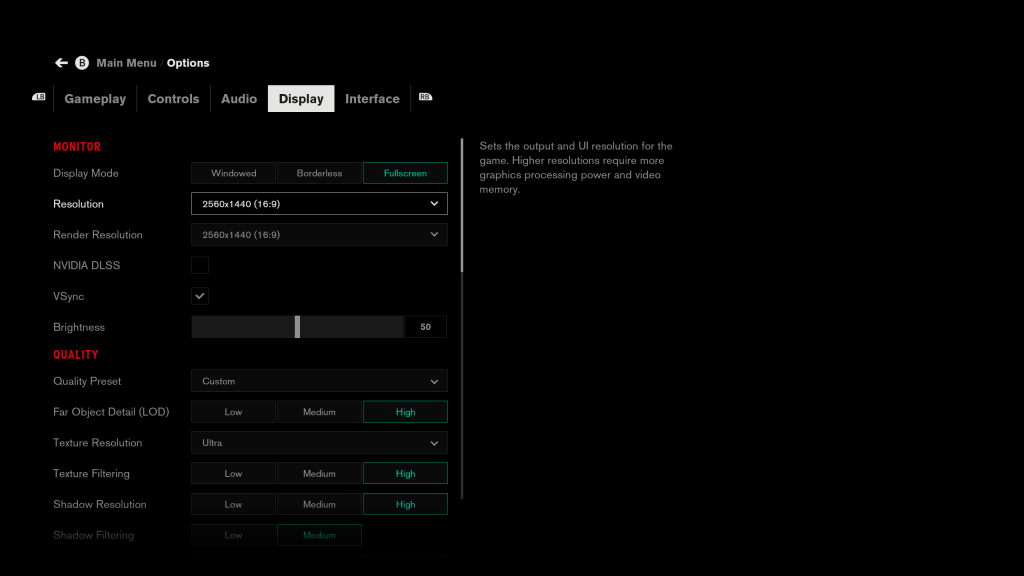1024x576 pixels.
Task: Click the Brightness slider handle
Action: 297,327
